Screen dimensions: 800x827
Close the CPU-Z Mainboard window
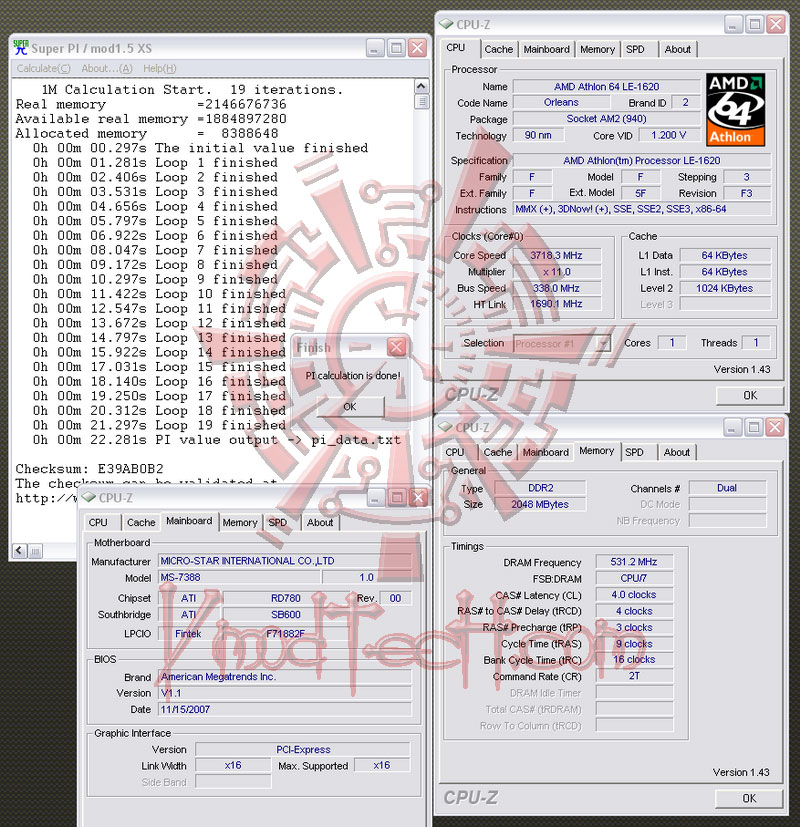tap(419, 497)
